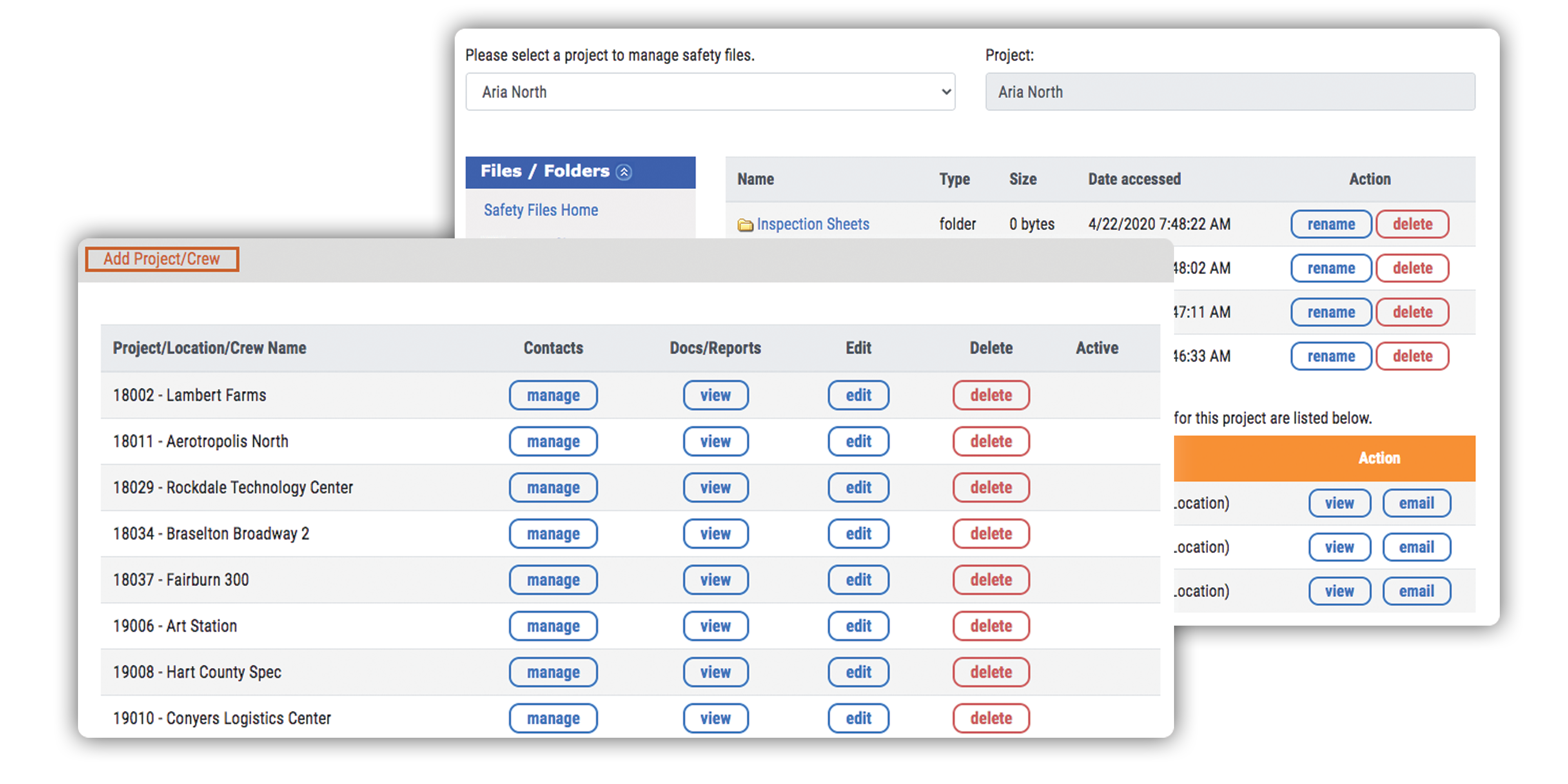Edit 18002 - Lambert Farms project
The height and width of the screenshot is (784, 1568).
tap(858, 395)
